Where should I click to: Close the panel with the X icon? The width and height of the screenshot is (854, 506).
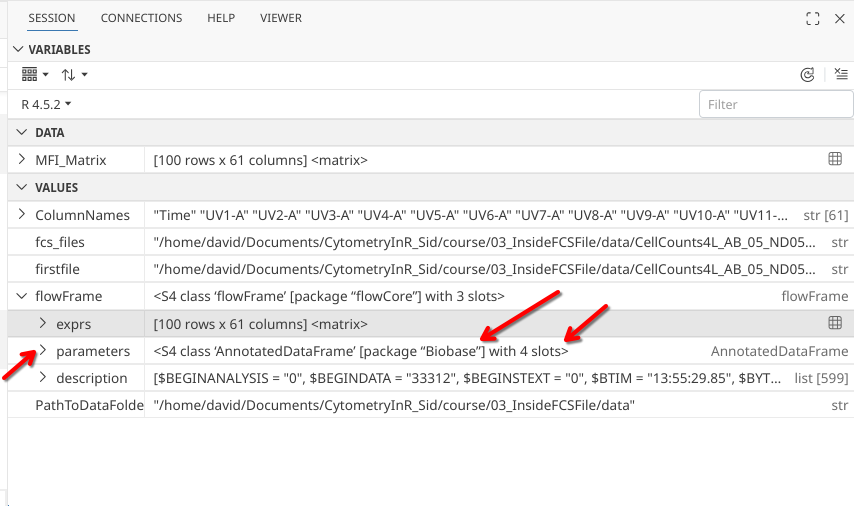point(840,19)
